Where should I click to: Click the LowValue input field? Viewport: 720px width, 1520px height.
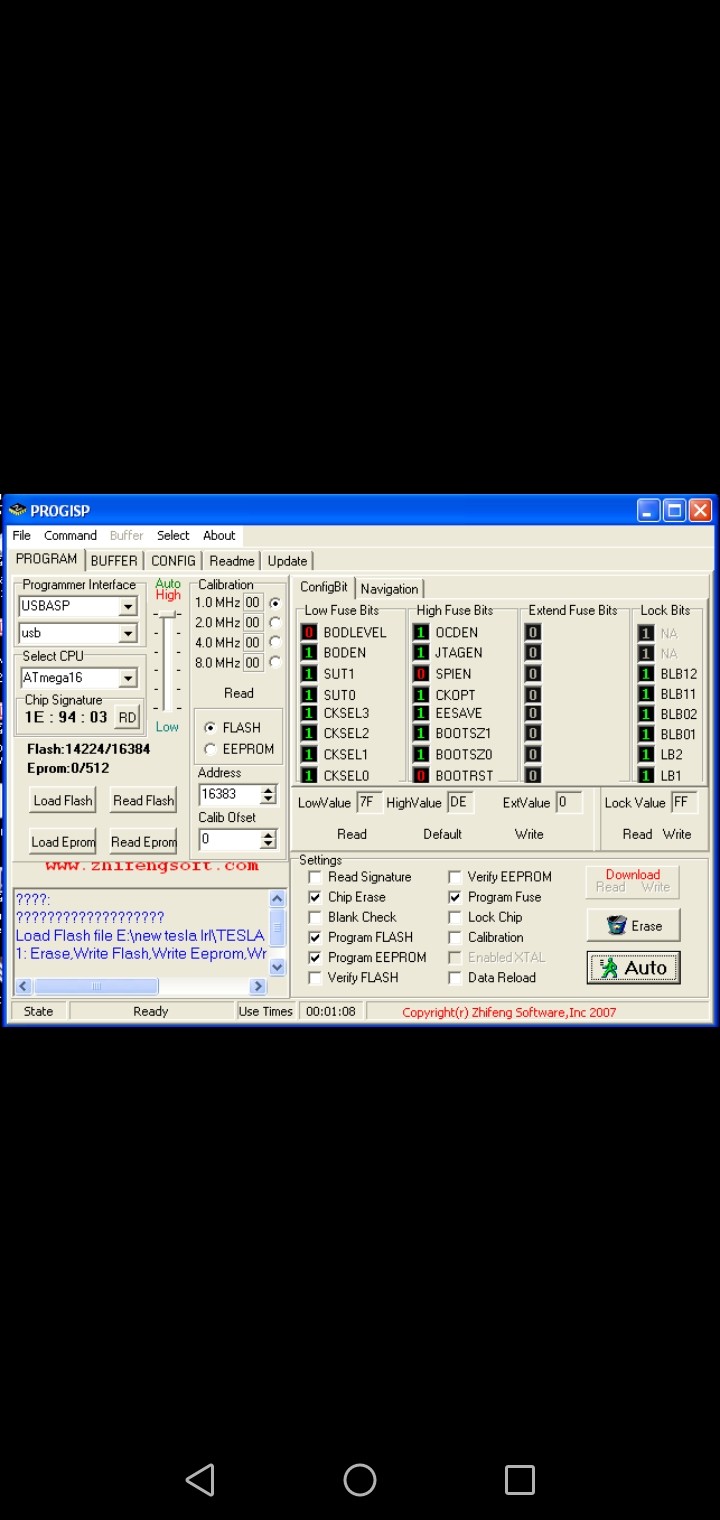369,803
